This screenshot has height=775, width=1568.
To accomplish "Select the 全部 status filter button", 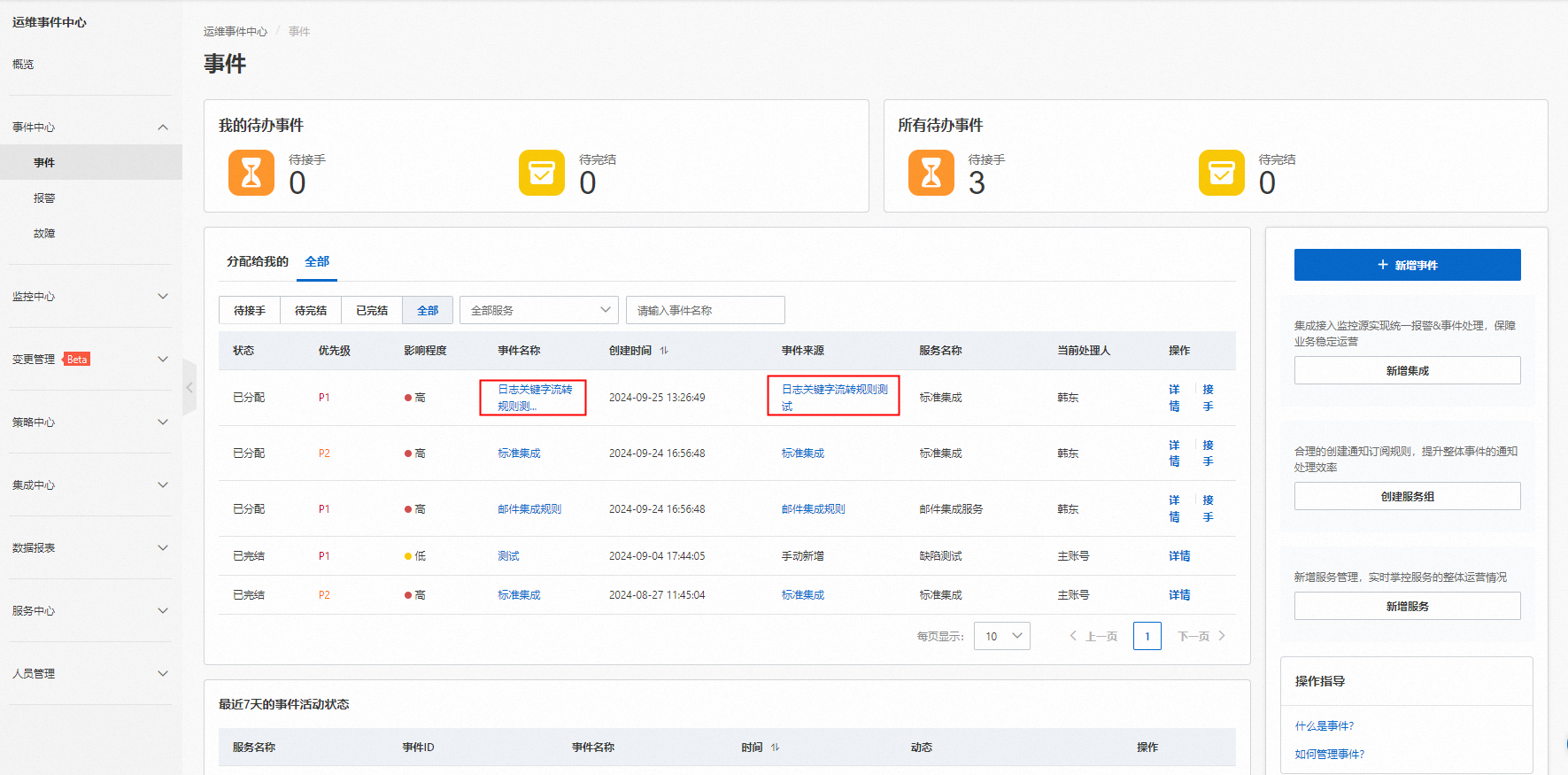I will 428,310.
